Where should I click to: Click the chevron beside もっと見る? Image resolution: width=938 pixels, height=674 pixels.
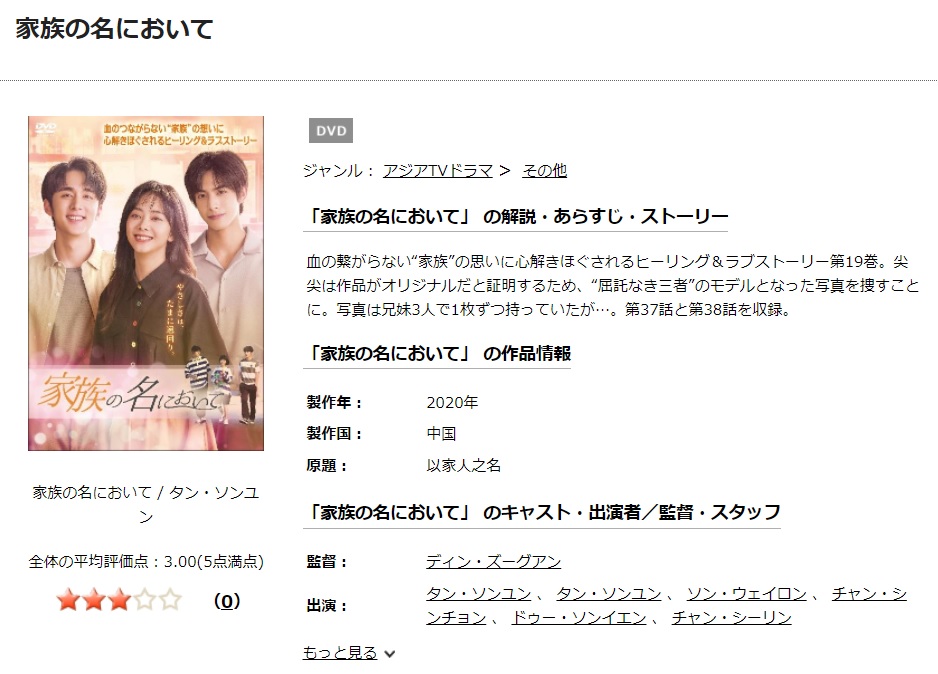(389, 654)
